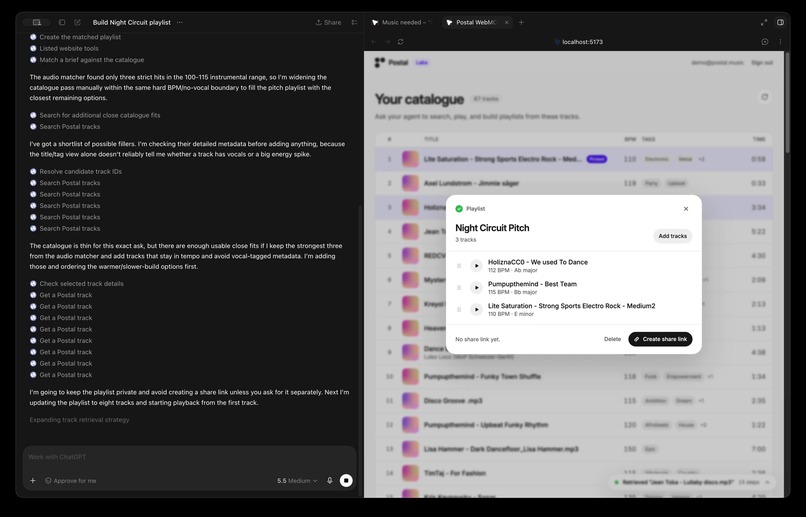Click the Work with ChatGPT input field
The height and width of the screenshot is (517, 806).
click(x=189, y=457)
